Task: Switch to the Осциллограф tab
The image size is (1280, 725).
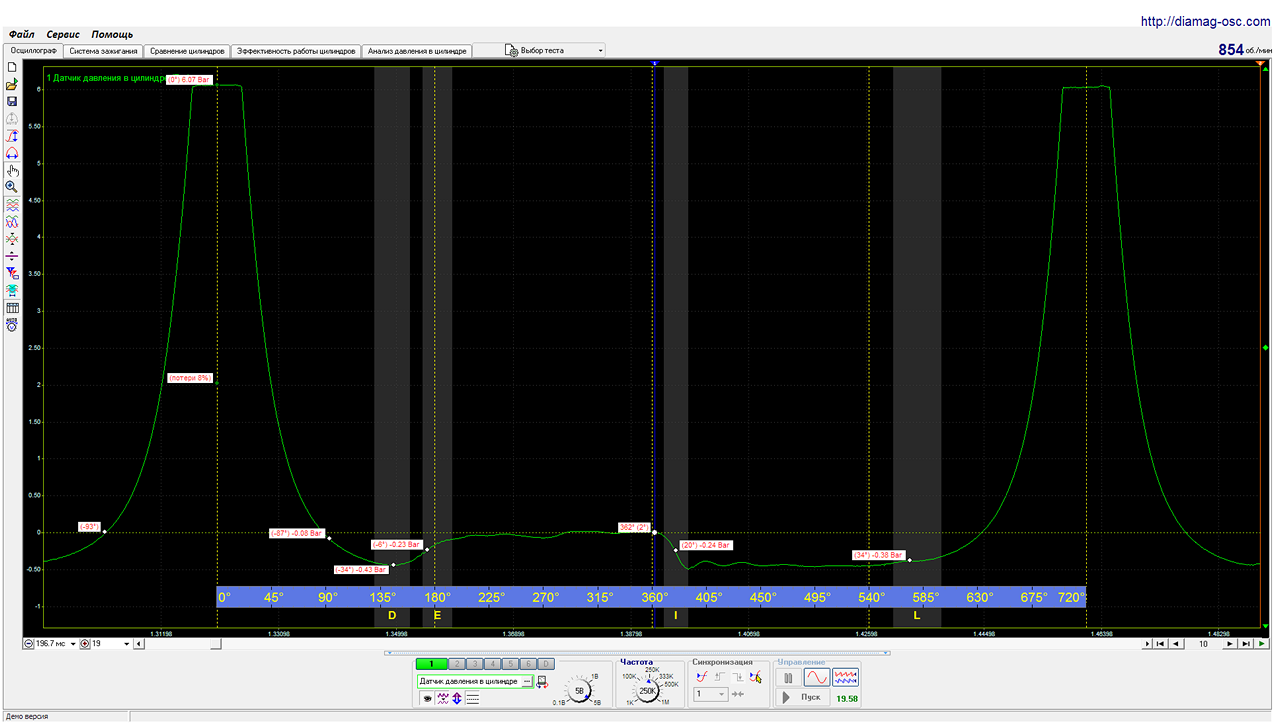Action: click(32, 50)
